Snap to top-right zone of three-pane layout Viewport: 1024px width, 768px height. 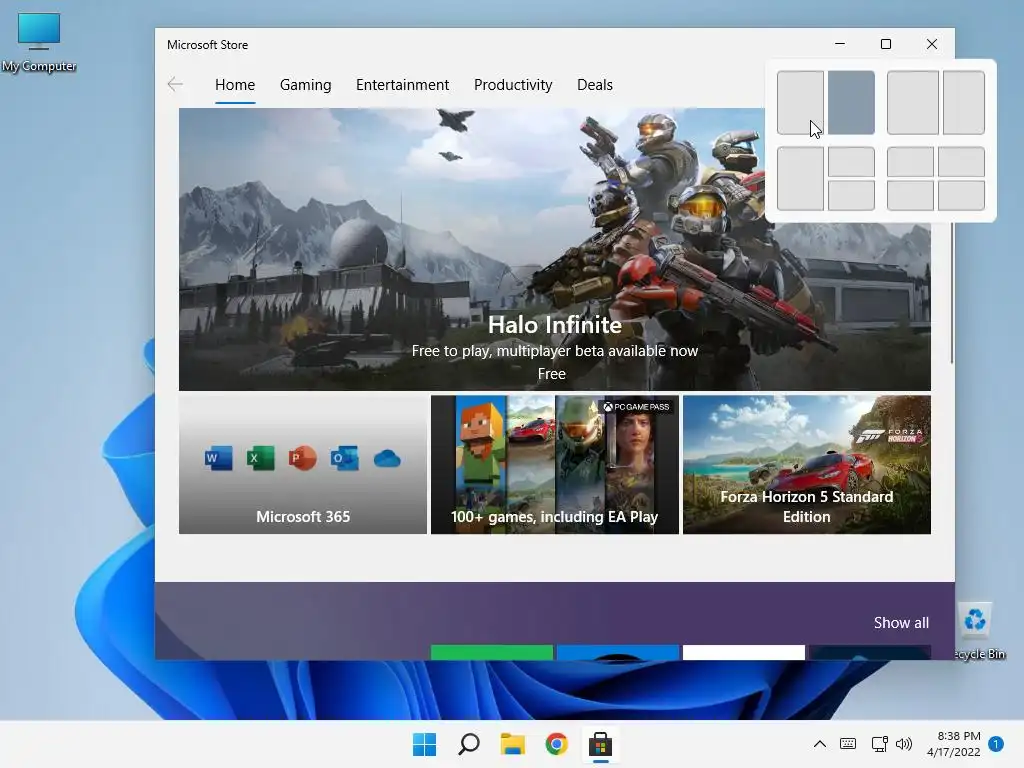pos(852,161)
